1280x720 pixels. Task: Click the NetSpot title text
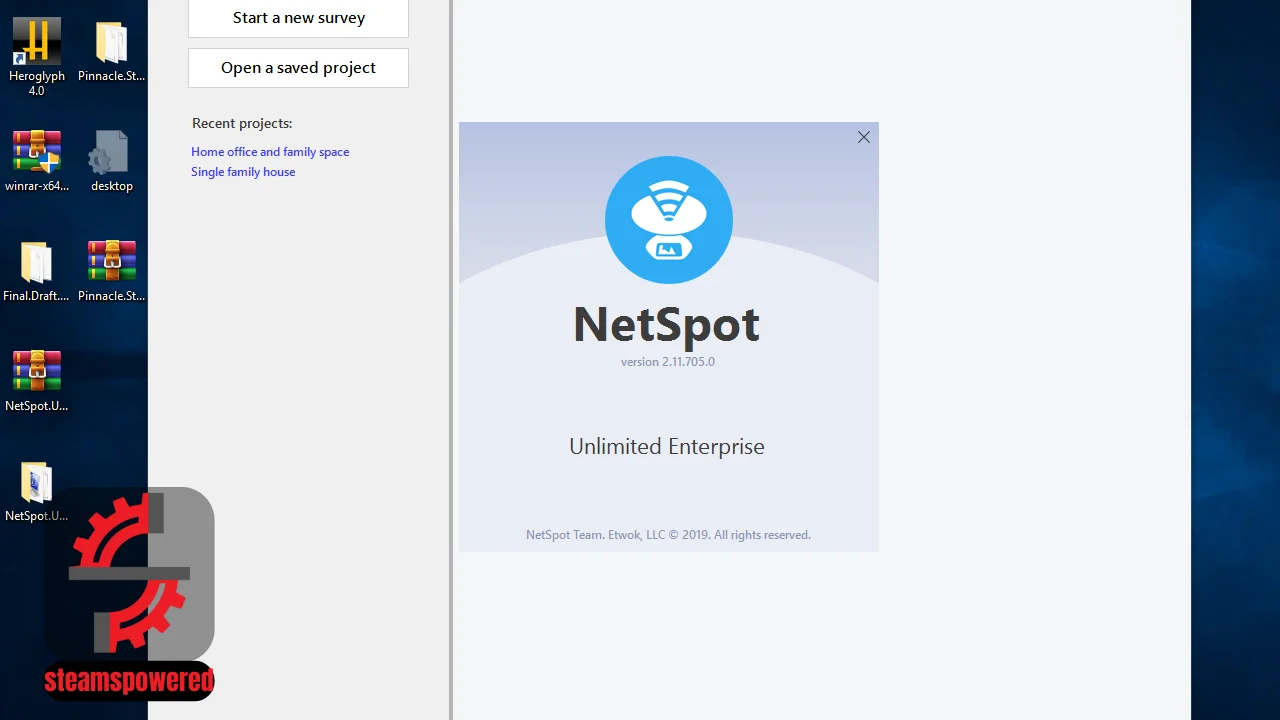[x=667, y=324]
